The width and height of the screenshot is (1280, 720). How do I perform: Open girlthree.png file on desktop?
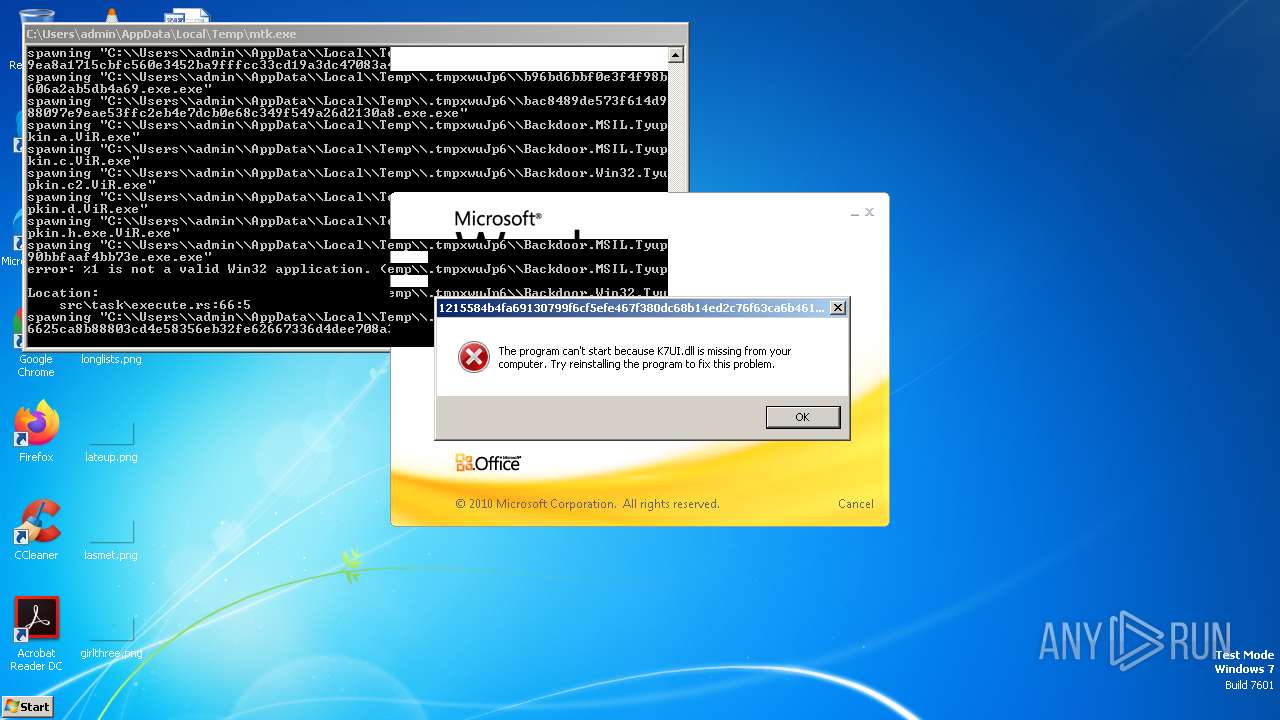point(111,636)
